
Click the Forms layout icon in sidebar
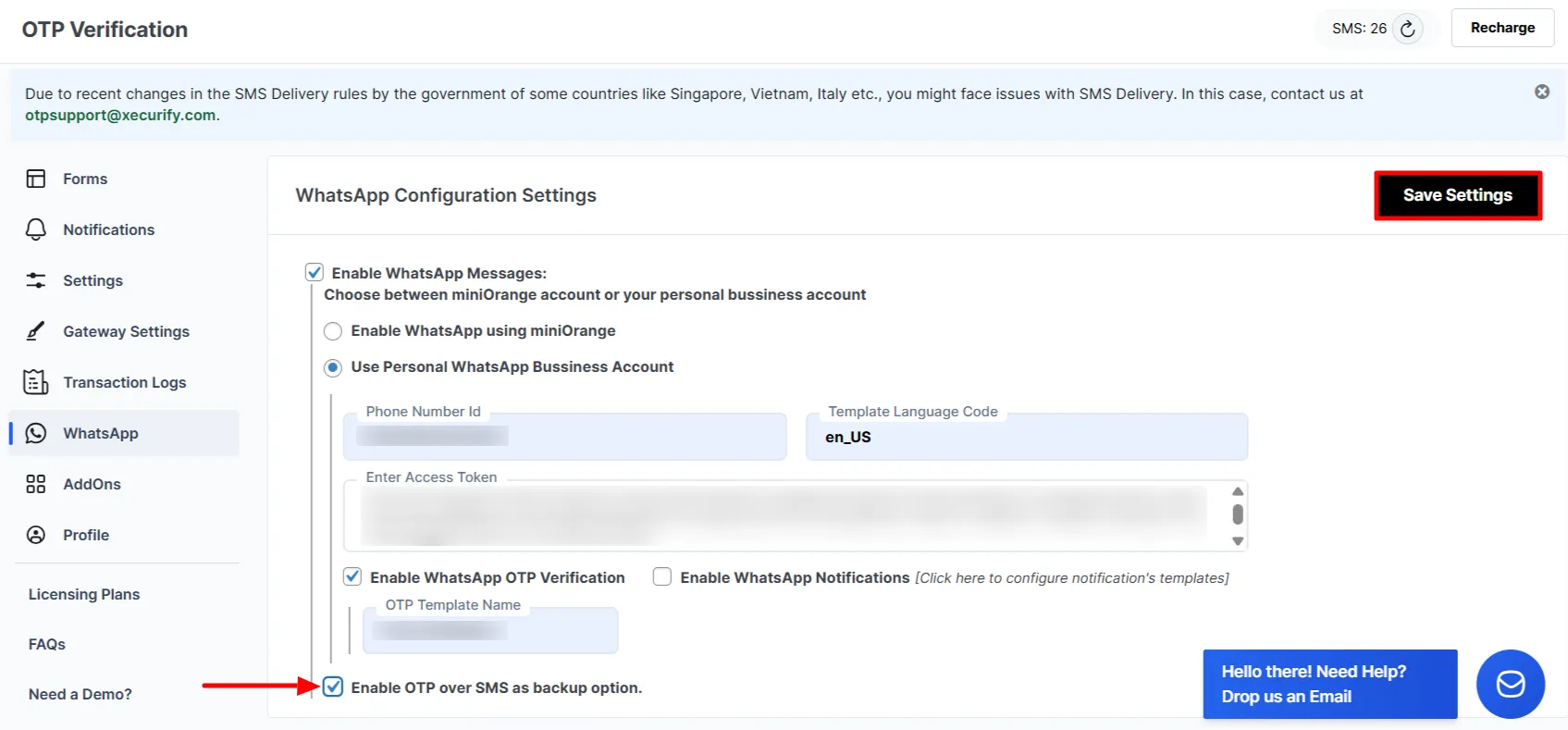pyautogui.click(x=36, y=179)
